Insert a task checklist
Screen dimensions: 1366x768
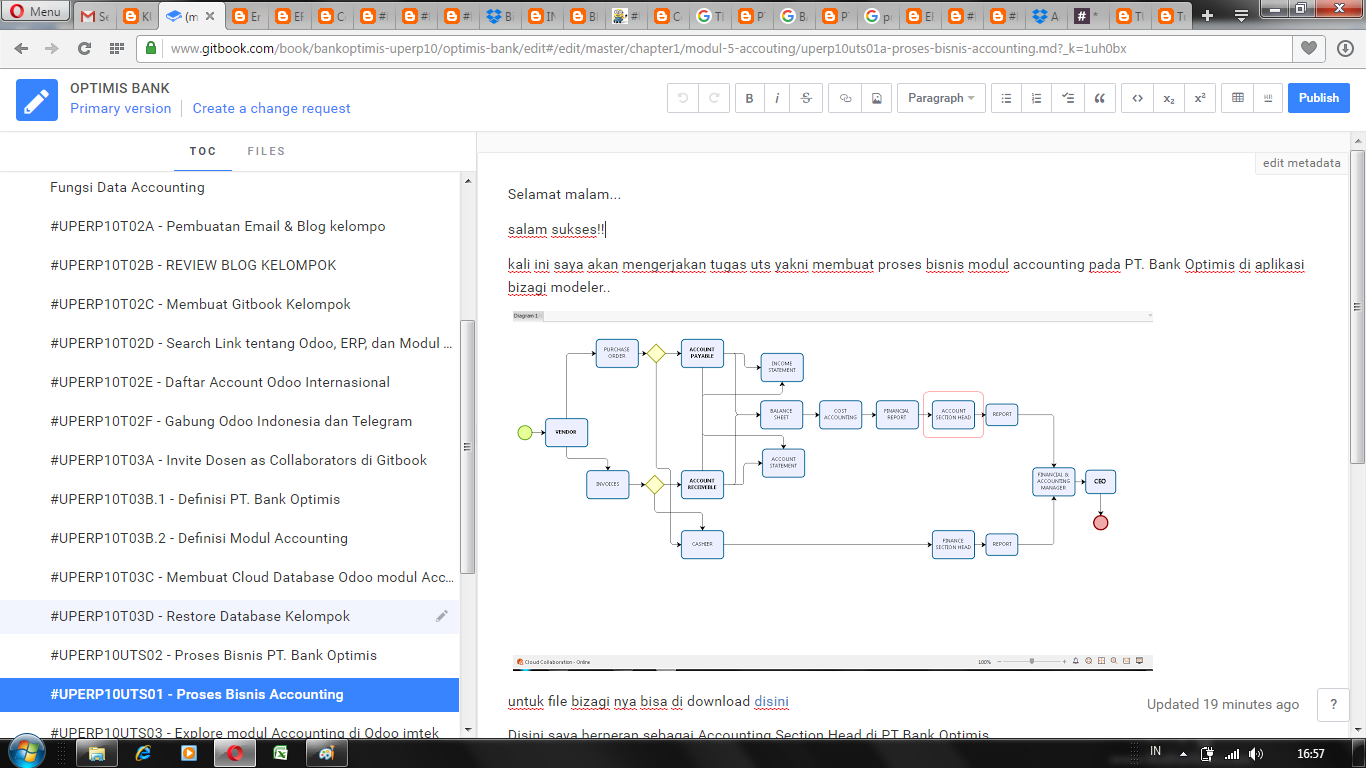[1068, 98]
